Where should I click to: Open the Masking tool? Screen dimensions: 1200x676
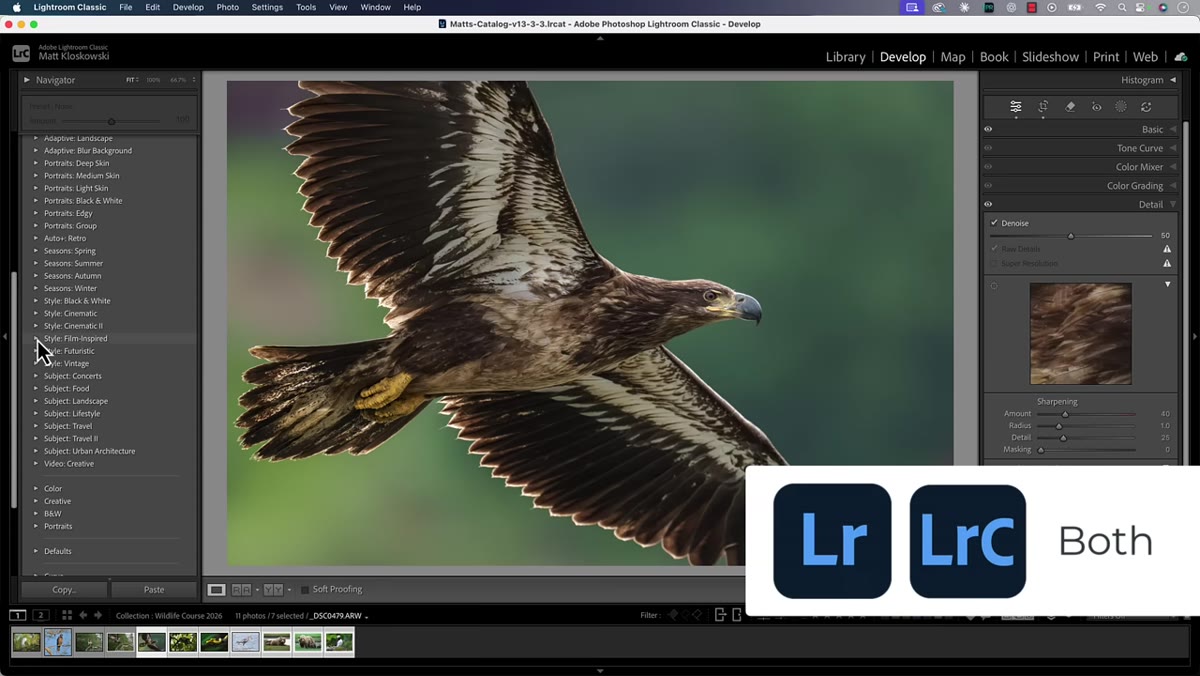point(1121,107)
